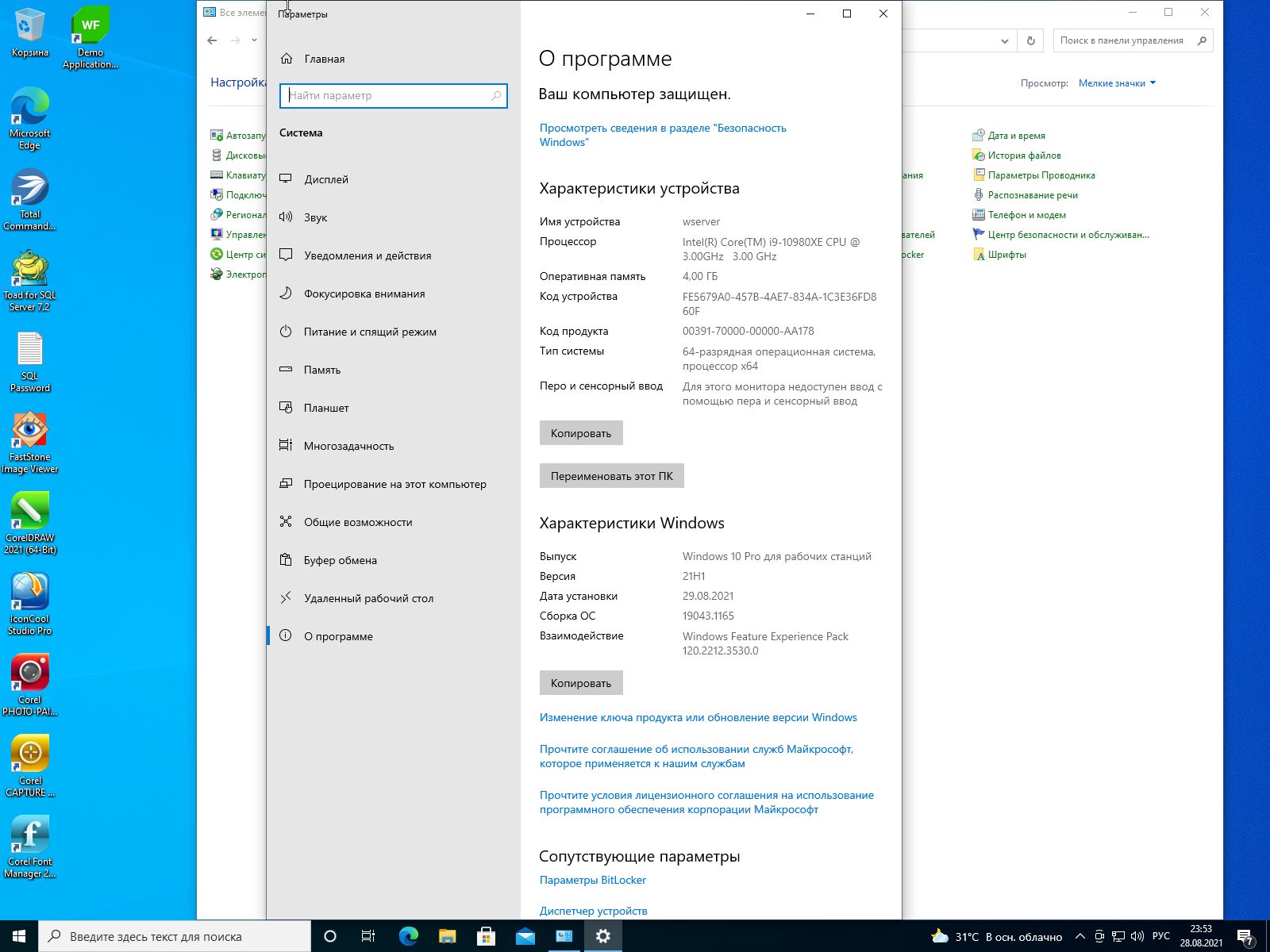Image resolution: width=1270 pixels, height=952 pixels.
Task: Show hidden tray icons chevron
Action: [1080, 936]
